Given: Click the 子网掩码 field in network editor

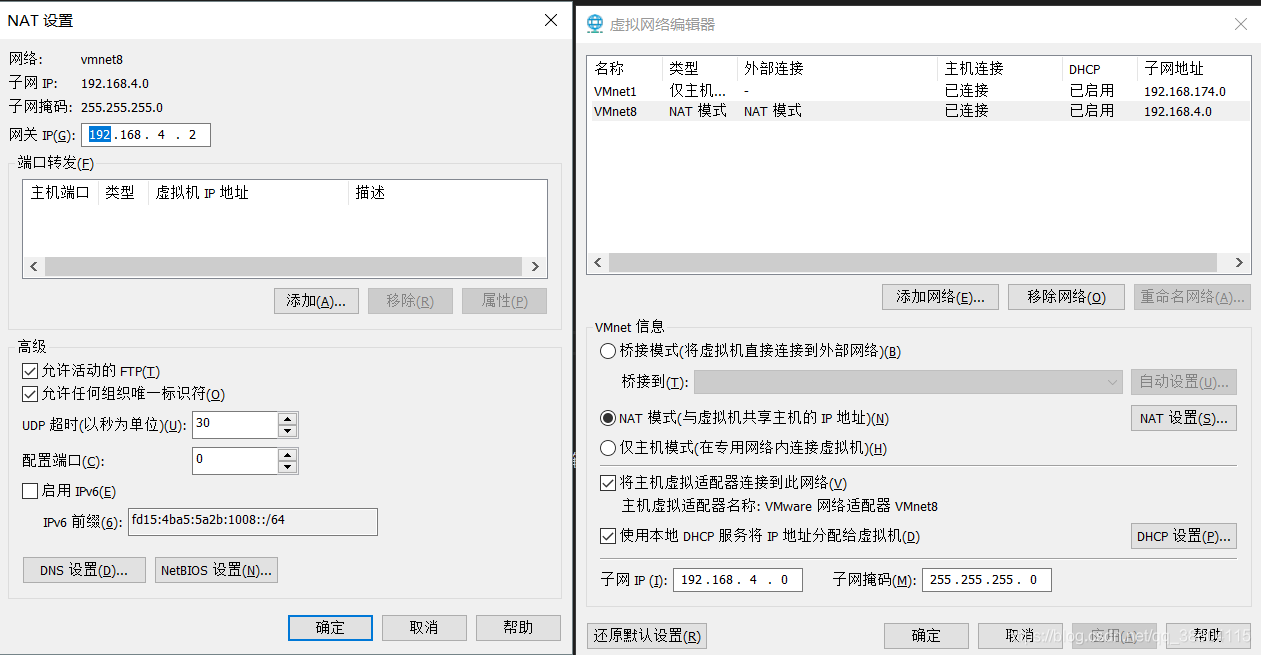Looking at the screenshot, I should pos(987,580).
